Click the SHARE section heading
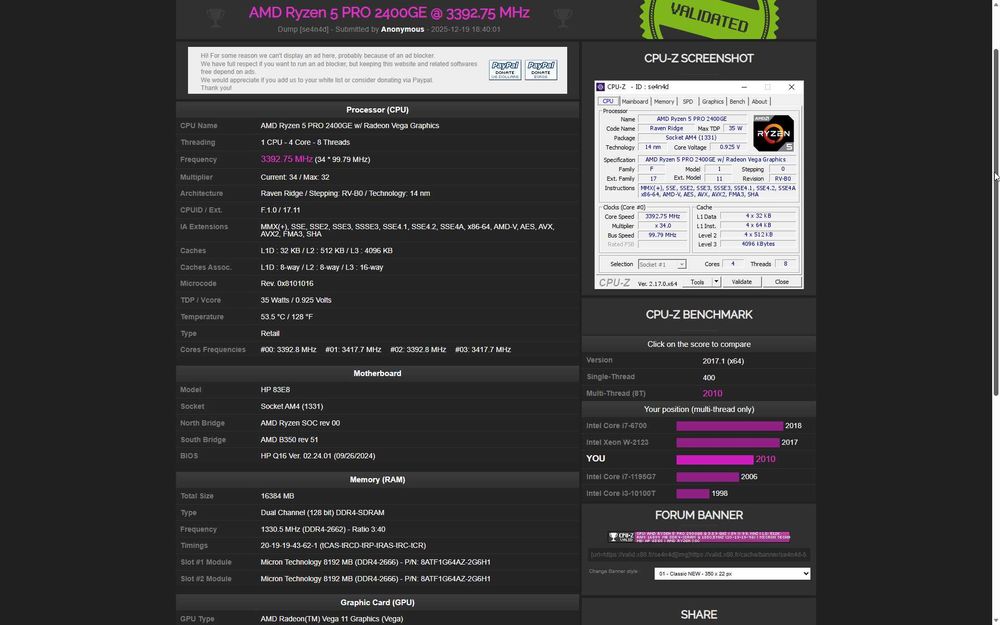 [x=698, y=615]
